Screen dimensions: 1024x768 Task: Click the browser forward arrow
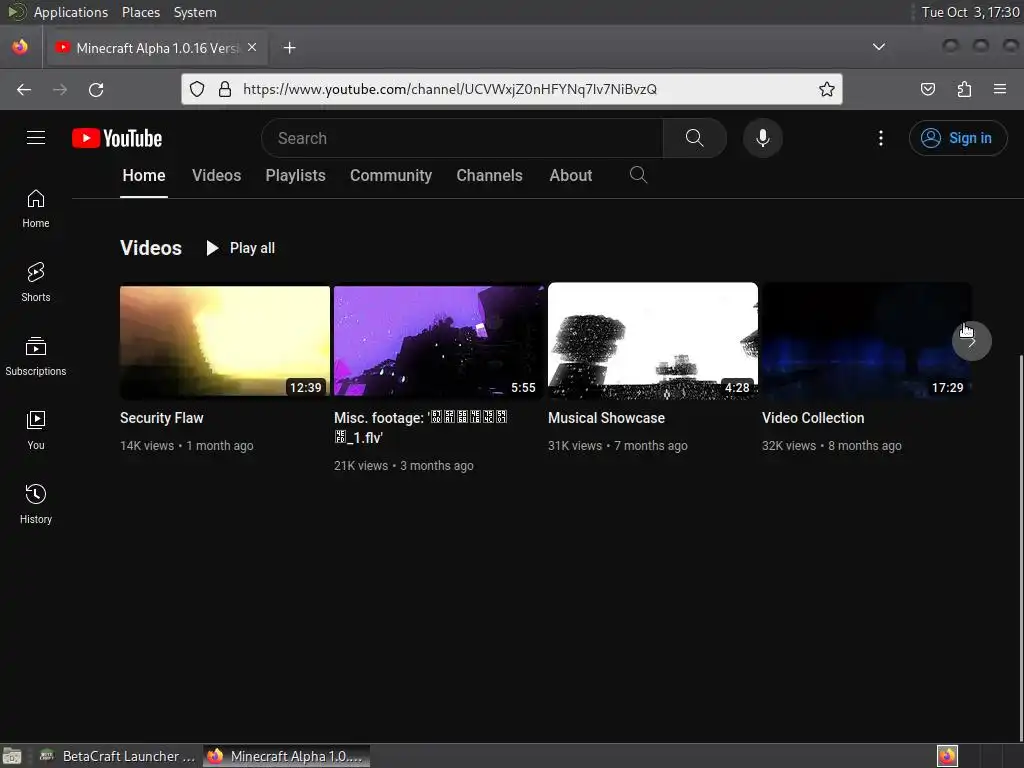[x=60, y=89]
